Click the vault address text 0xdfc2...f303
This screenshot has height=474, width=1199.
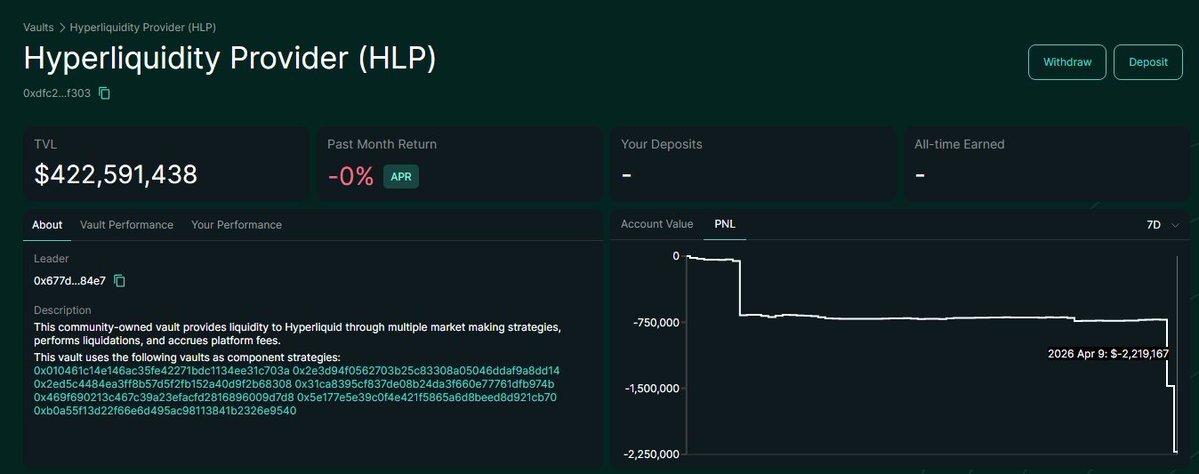[57, 93]
